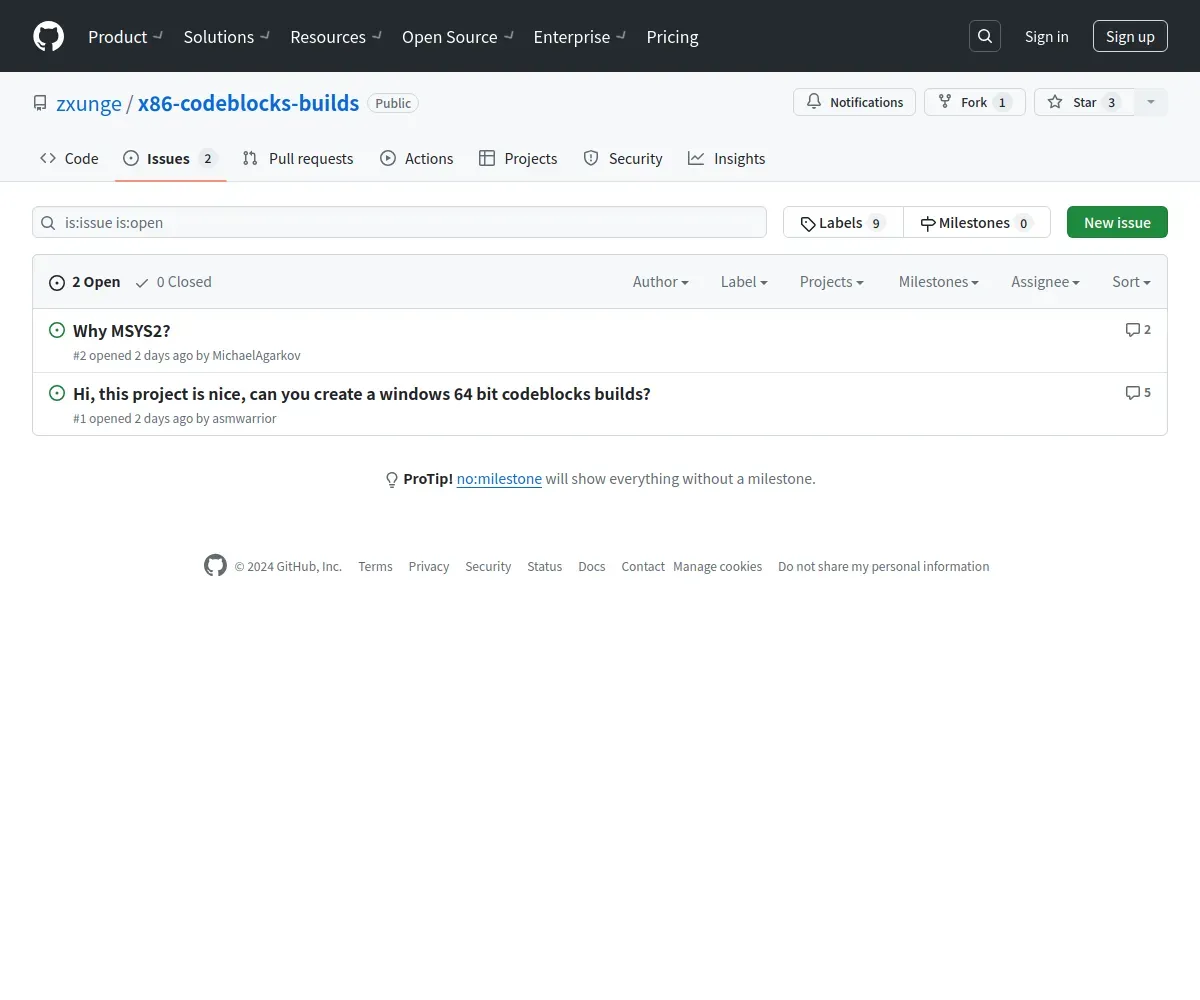Open author MichaelAgarkov's issues
Screen dimensions: 1200x1000
pyautogui.click(x=256, y=355)
